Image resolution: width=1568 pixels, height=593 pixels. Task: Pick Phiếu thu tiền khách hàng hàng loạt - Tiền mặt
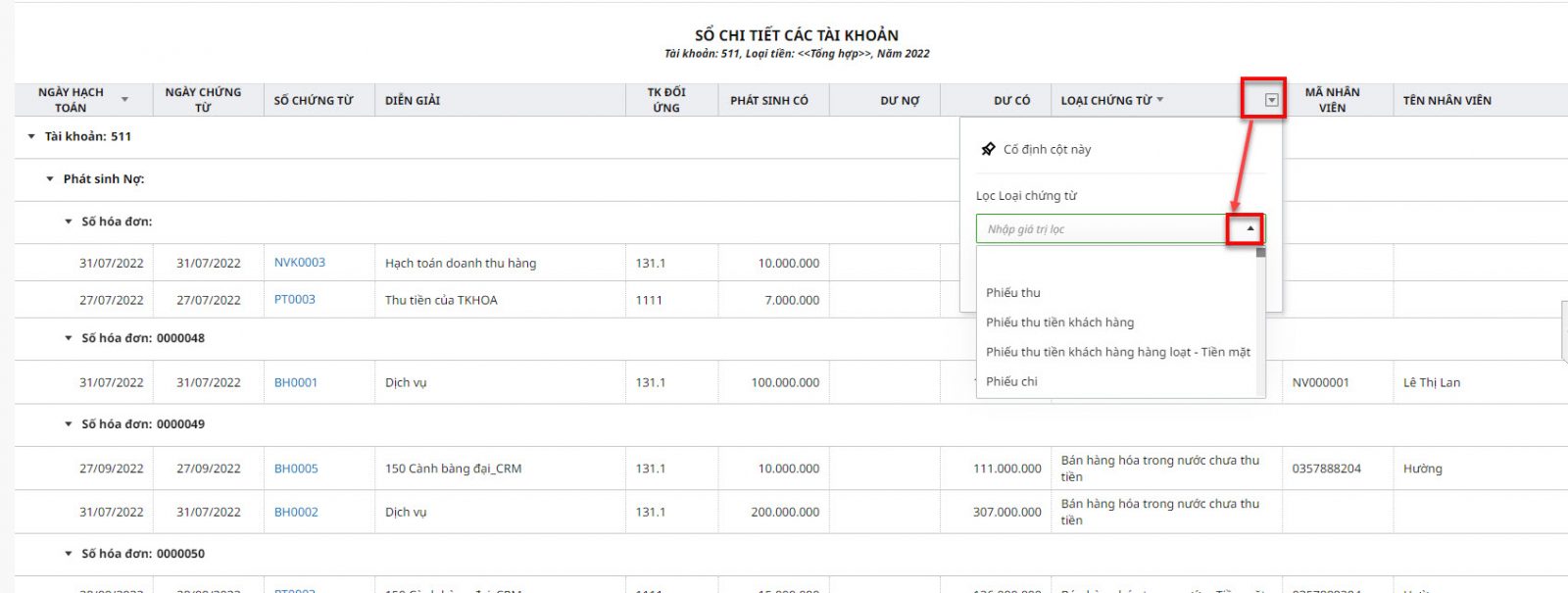tap(1117, 352)
